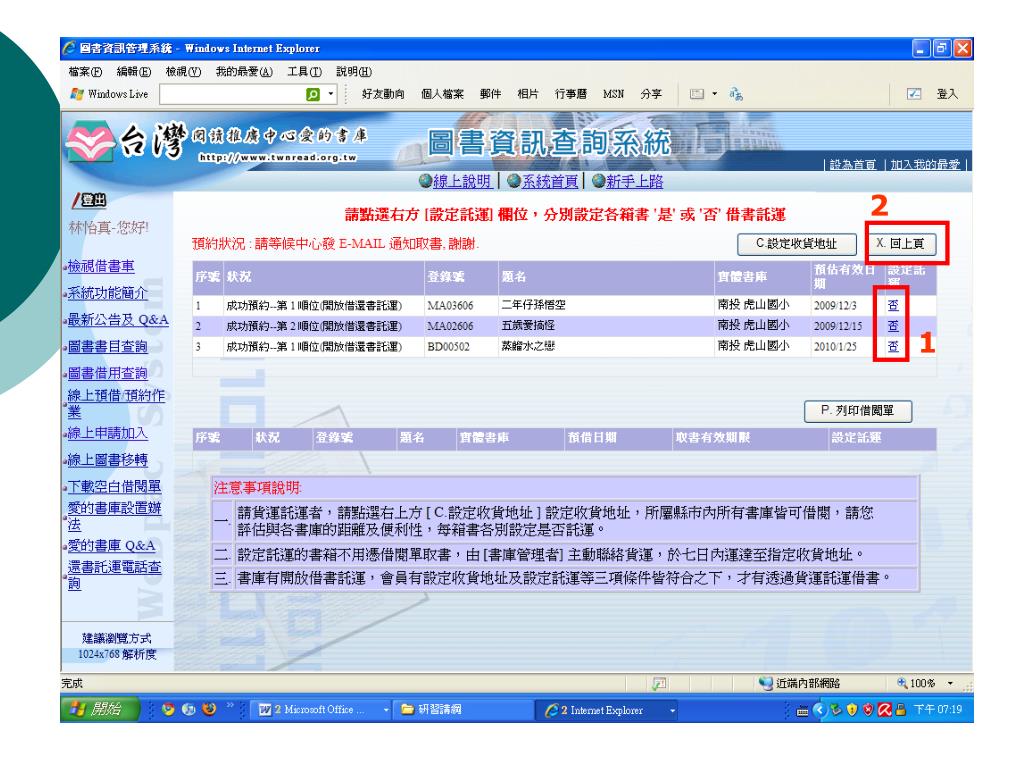Click the P.列印借閱單 button
This screenshot has height=768, width=1024.
(857, 411)
